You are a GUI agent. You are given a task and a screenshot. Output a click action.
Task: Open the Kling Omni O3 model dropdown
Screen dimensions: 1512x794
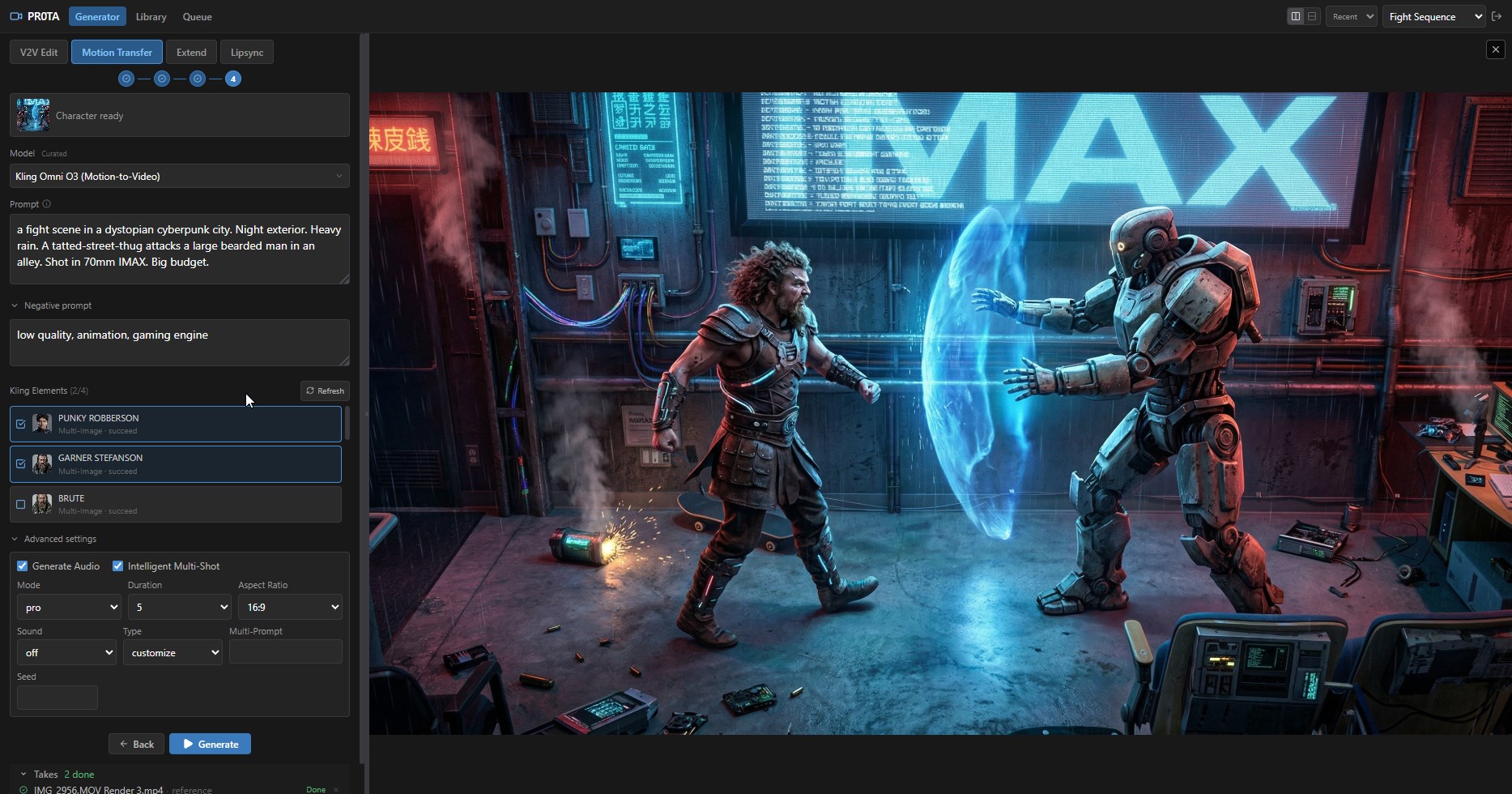pyautogui.click(x=179, y=176)
